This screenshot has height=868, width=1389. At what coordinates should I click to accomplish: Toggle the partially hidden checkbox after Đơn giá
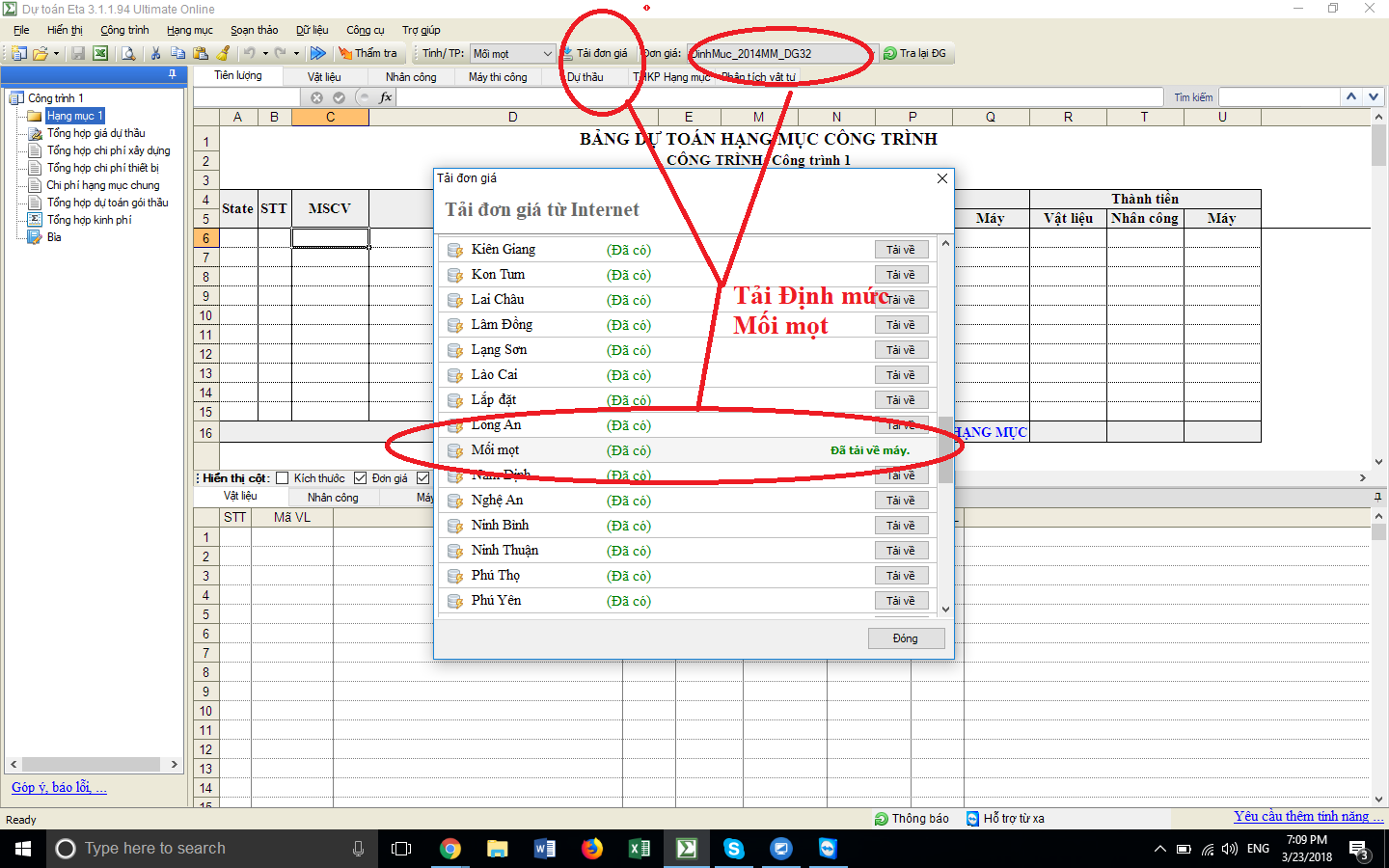pyautogui.click(x=422, y=478)
